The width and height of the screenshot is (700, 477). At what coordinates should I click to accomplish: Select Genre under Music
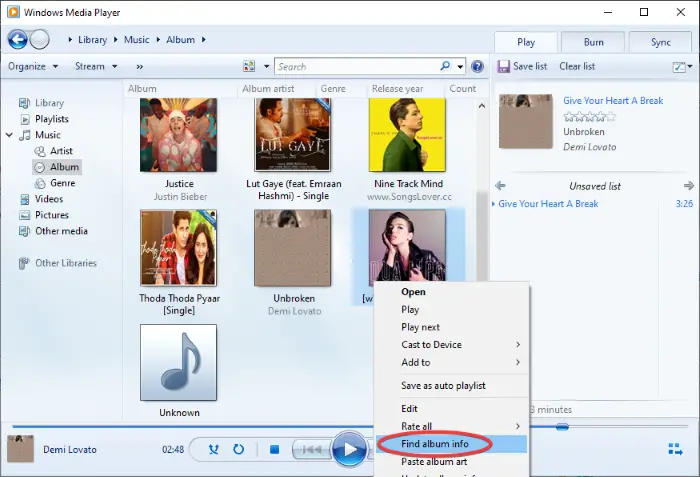pyautogui.click(x=62, y=183)
